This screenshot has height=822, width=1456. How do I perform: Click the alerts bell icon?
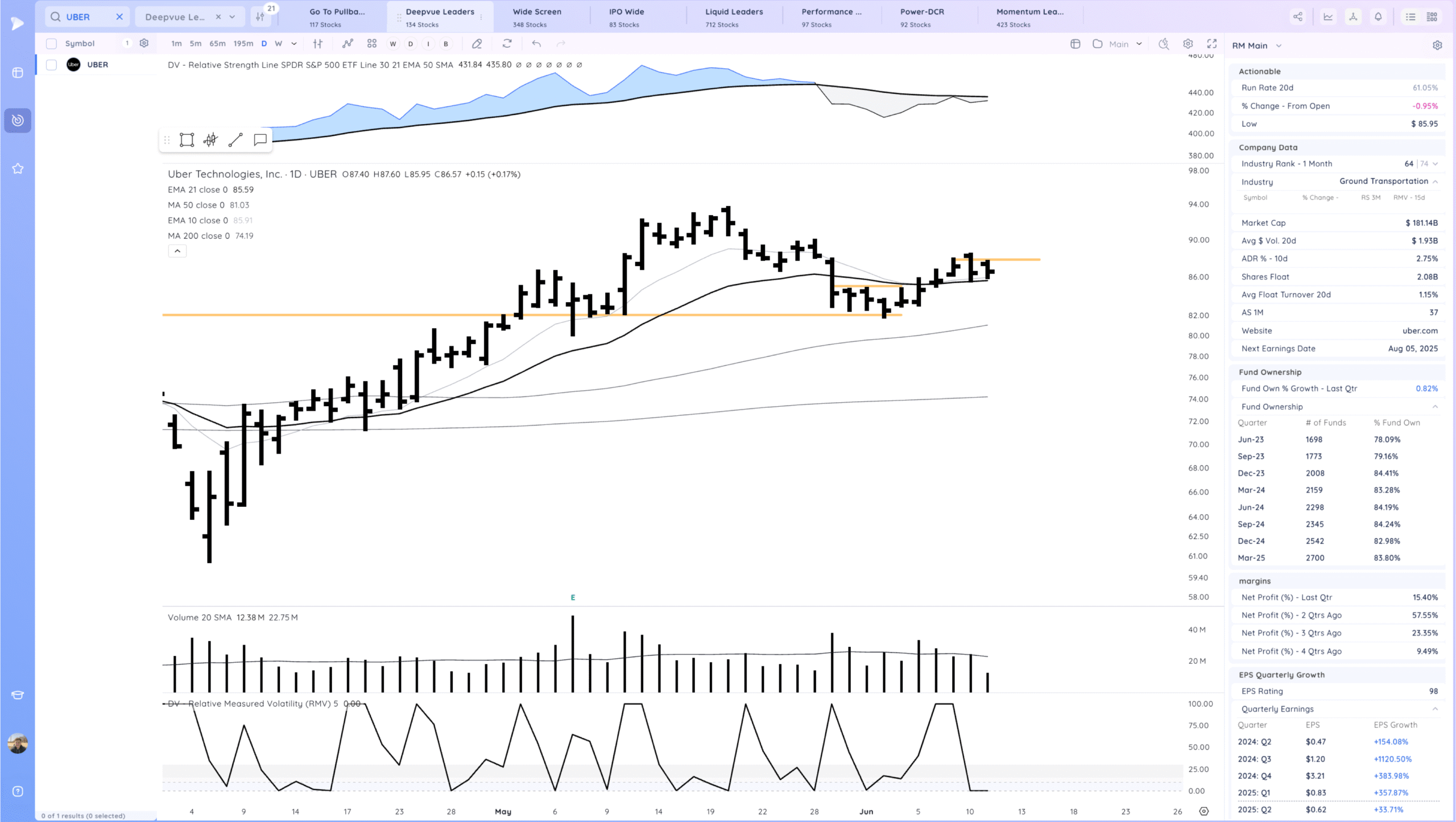click(1378, 17)
